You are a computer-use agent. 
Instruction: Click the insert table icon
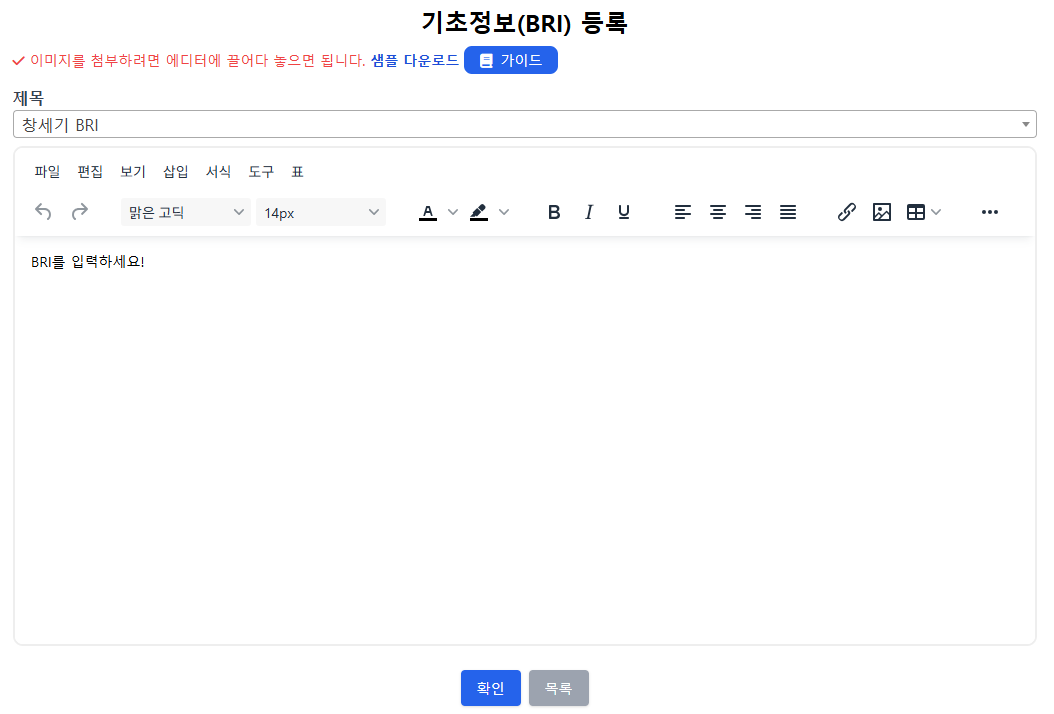click(915, 212)
